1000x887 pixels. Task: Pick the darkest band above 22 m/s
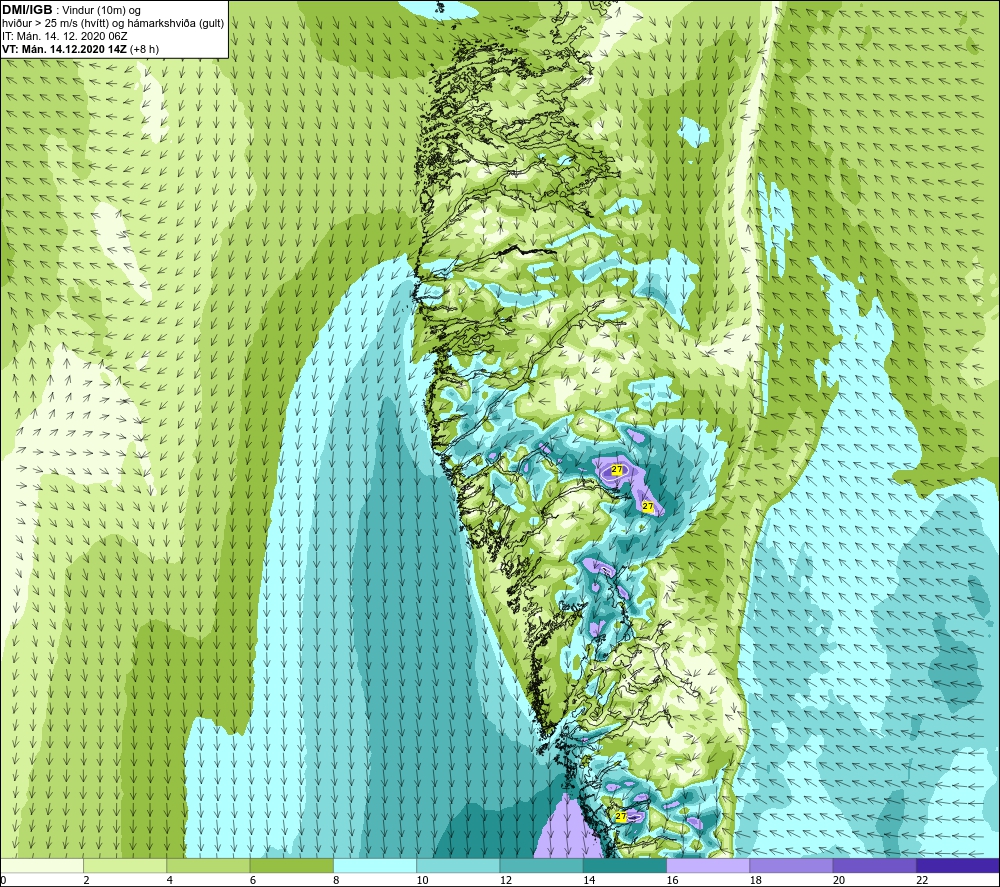tap(958, 866)
